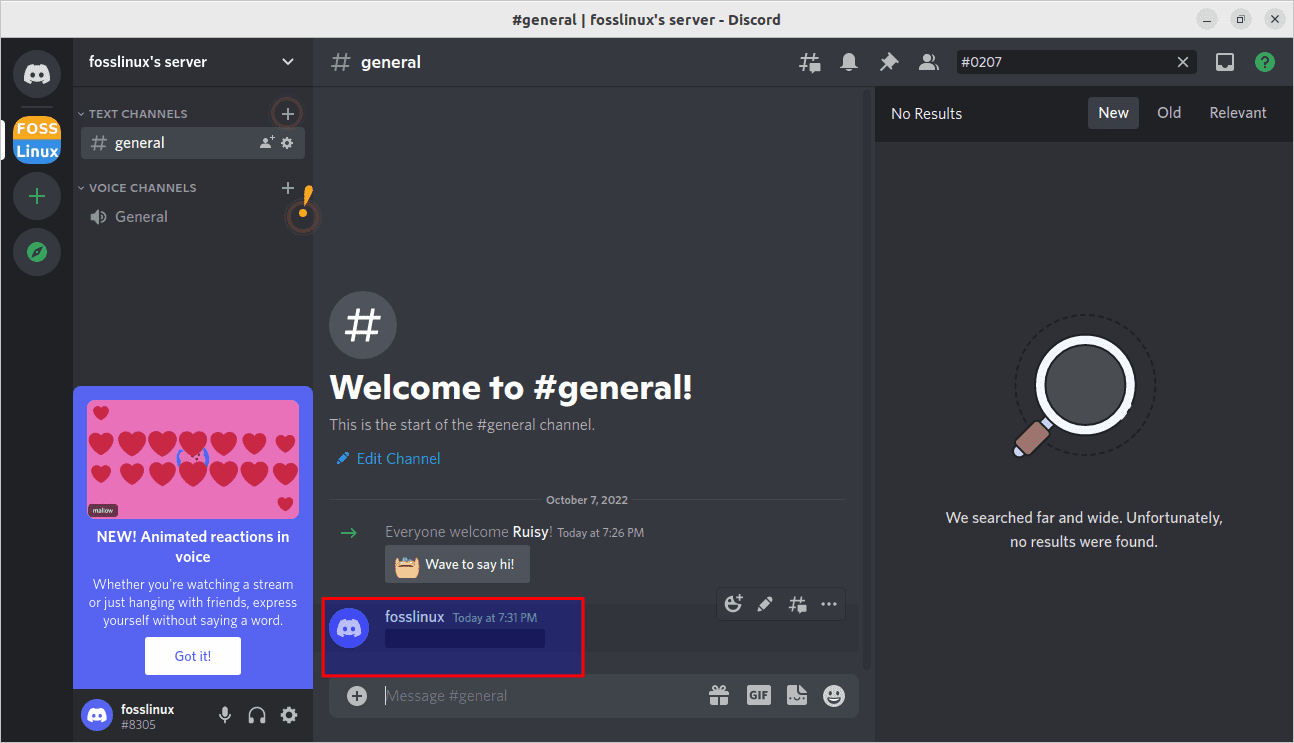This screenshot has width=1294, height=743.
Task: Toggle member list icon
Action: 929,62
